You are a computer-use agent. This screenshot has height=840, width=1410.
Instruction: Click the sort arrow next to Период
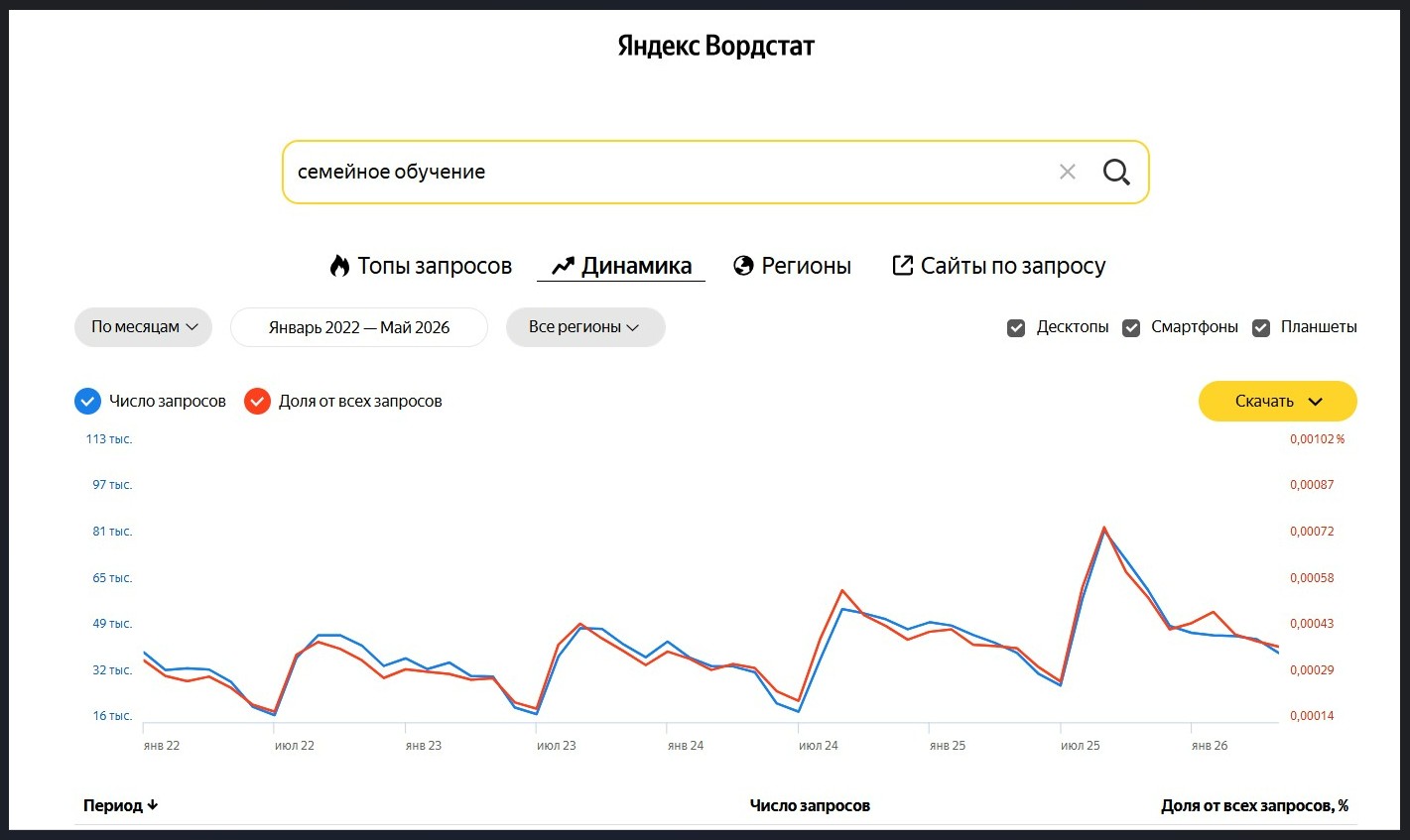(152, 805)
